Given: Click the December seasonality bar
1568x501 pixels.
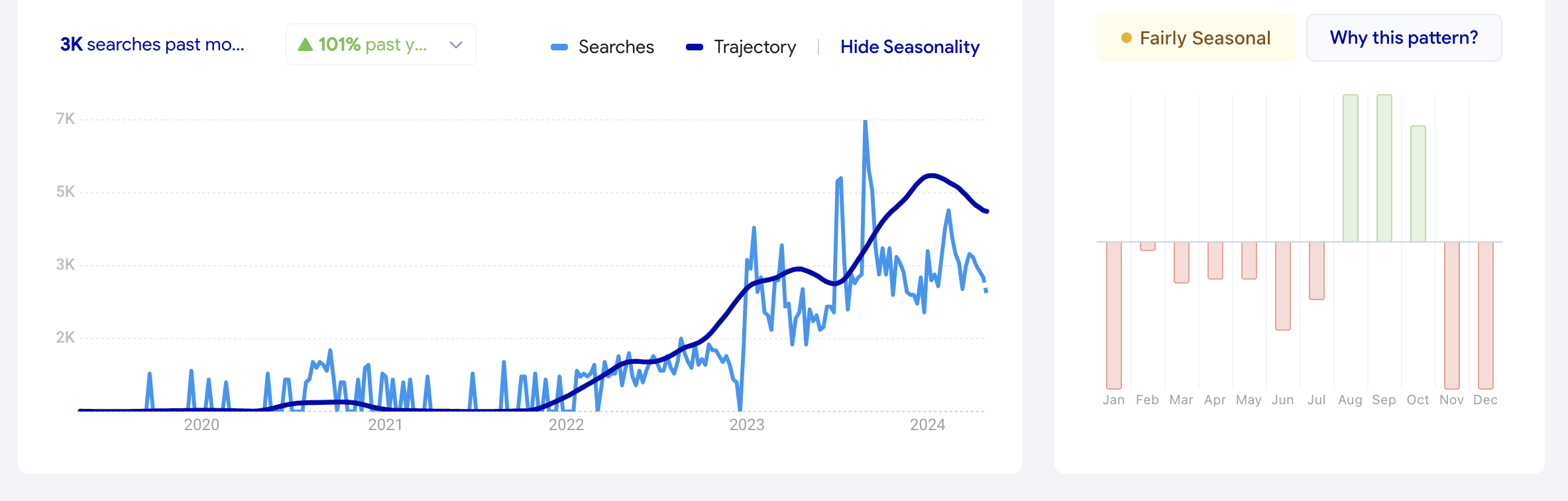Looking at the screenshot, I should (1485, 315).
